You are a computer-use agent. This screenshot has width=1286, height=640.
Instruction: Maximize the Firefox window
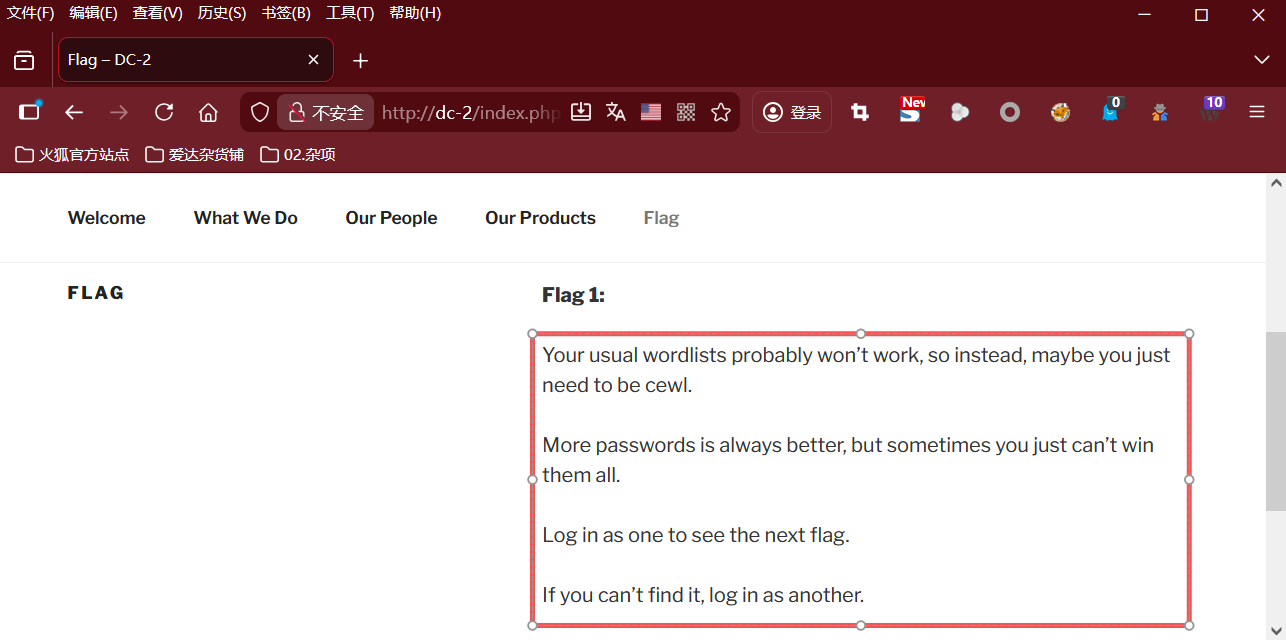(1202, 14)
